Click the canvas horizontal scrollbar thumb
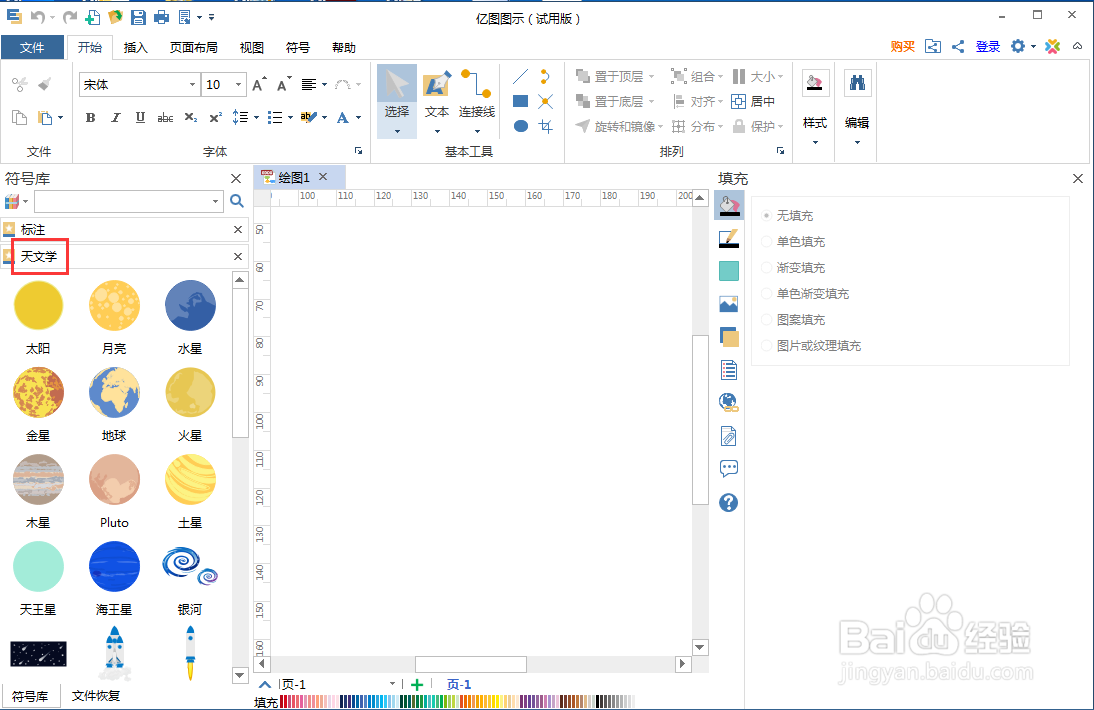The height and width of the screenshot is (710, 1094). coord(471,664)
